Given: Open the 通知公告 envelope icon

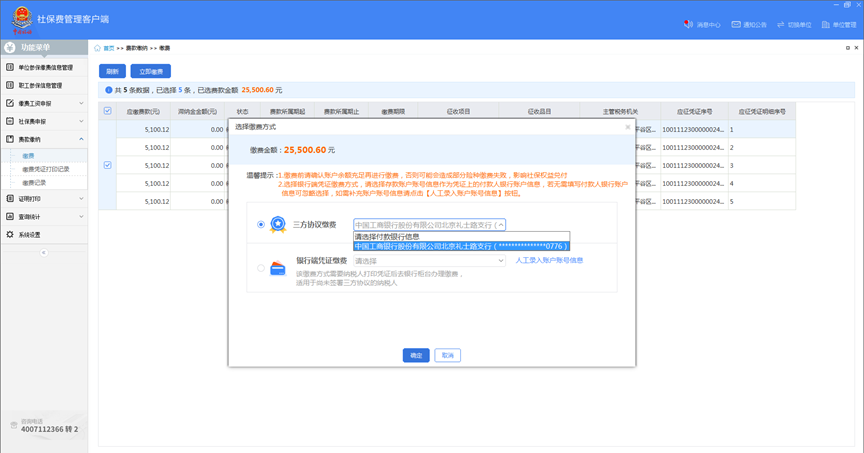Looking at the screenshot, I should (x=736, y=24).
